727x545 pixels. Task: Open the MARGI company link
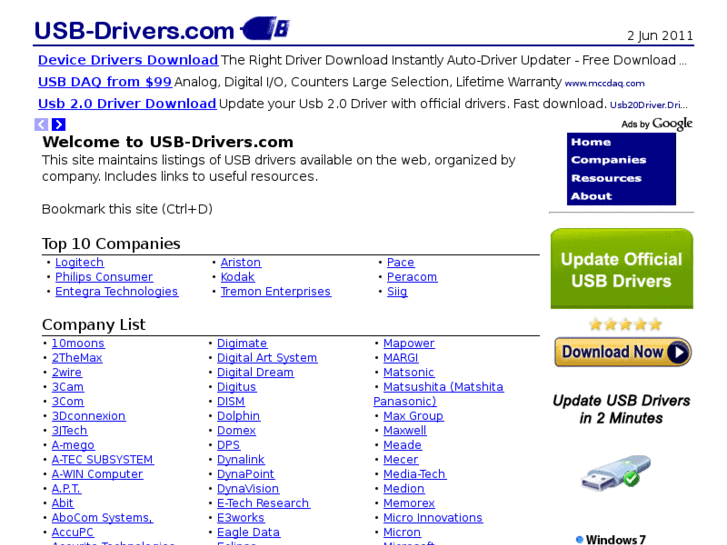click(401, 358)
